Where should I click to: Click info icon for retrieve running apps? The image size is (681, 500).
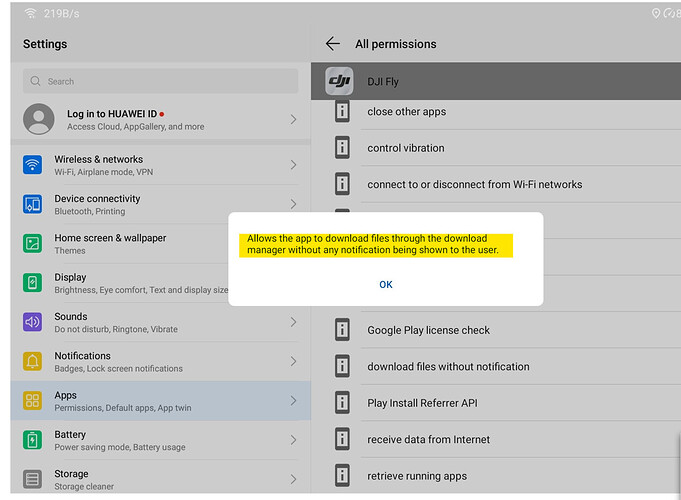coord(342,476)
